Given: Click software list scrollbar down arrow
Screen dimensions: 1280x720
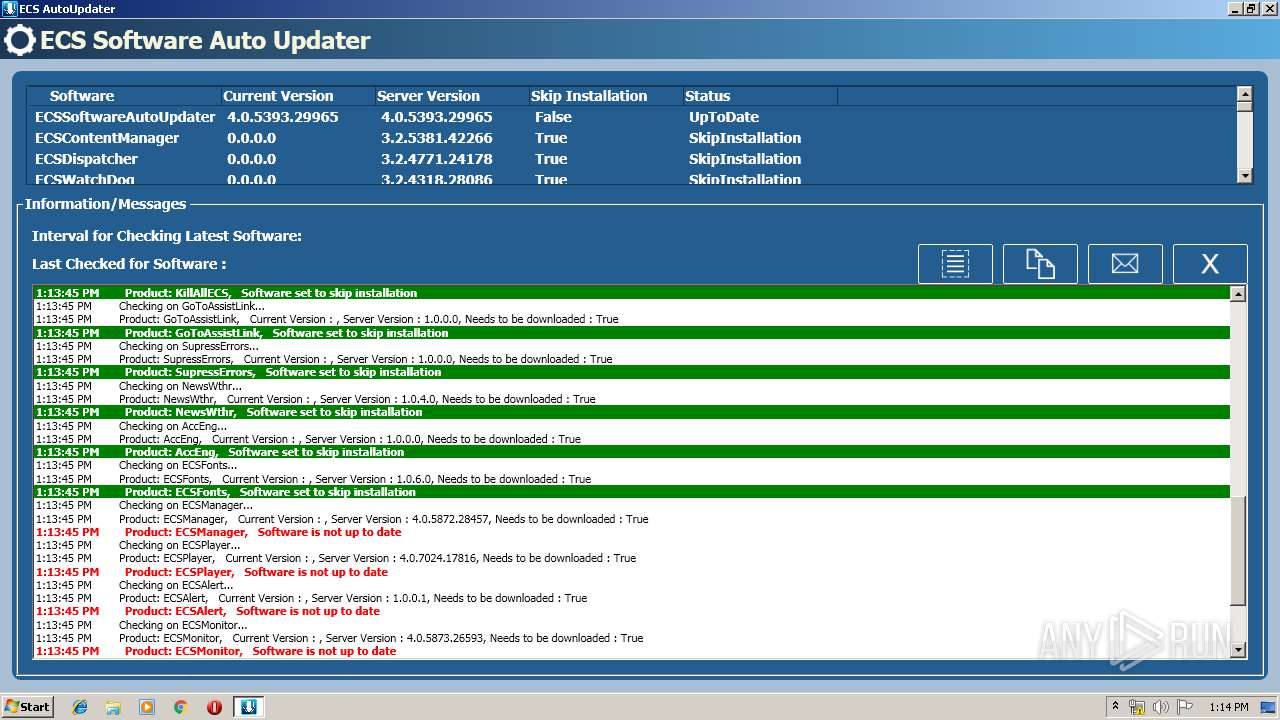Looking at the screenshot, I should [1244, 176].
